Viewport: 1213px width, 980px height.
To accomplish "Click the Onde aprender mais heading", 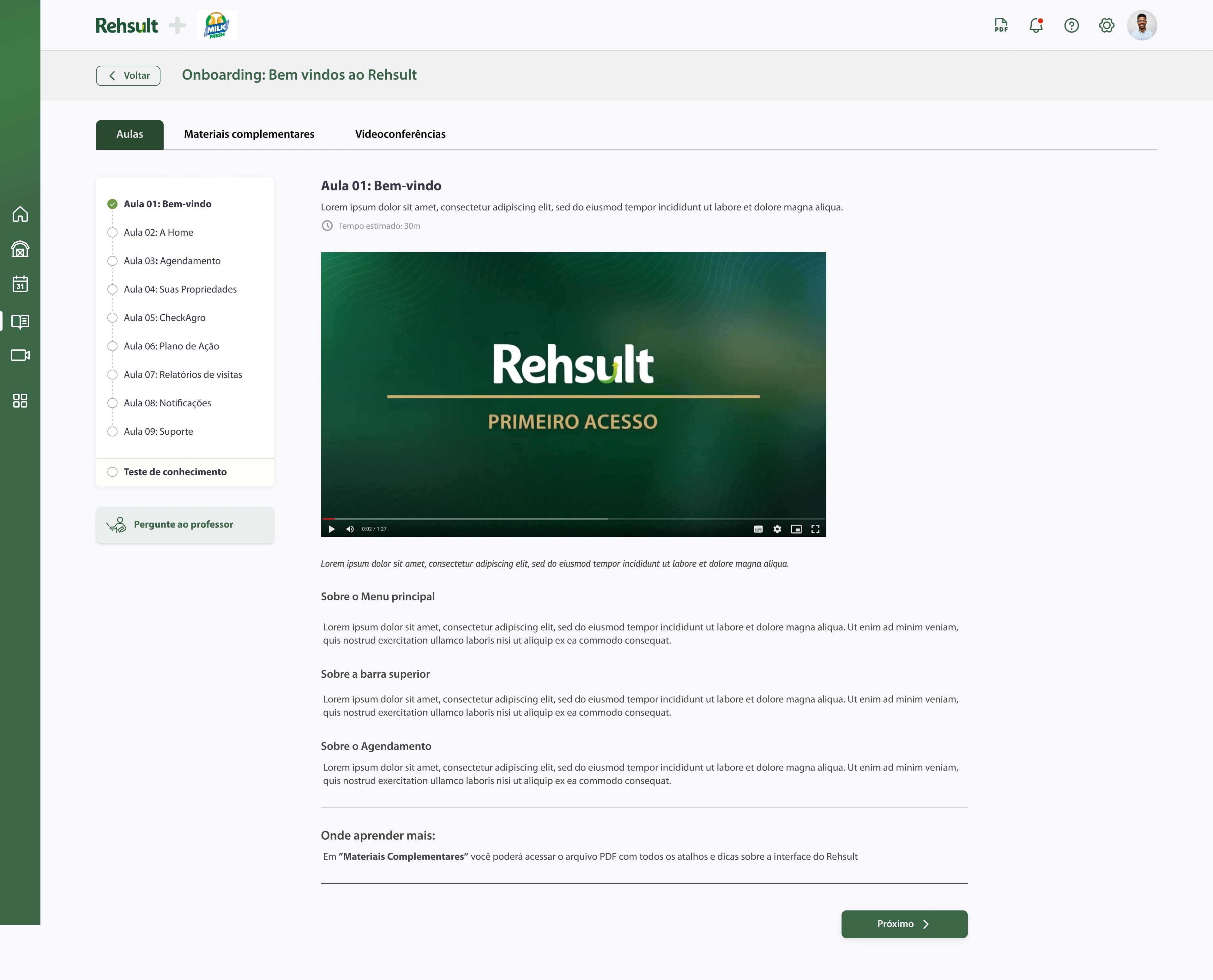I will [378, 836].
